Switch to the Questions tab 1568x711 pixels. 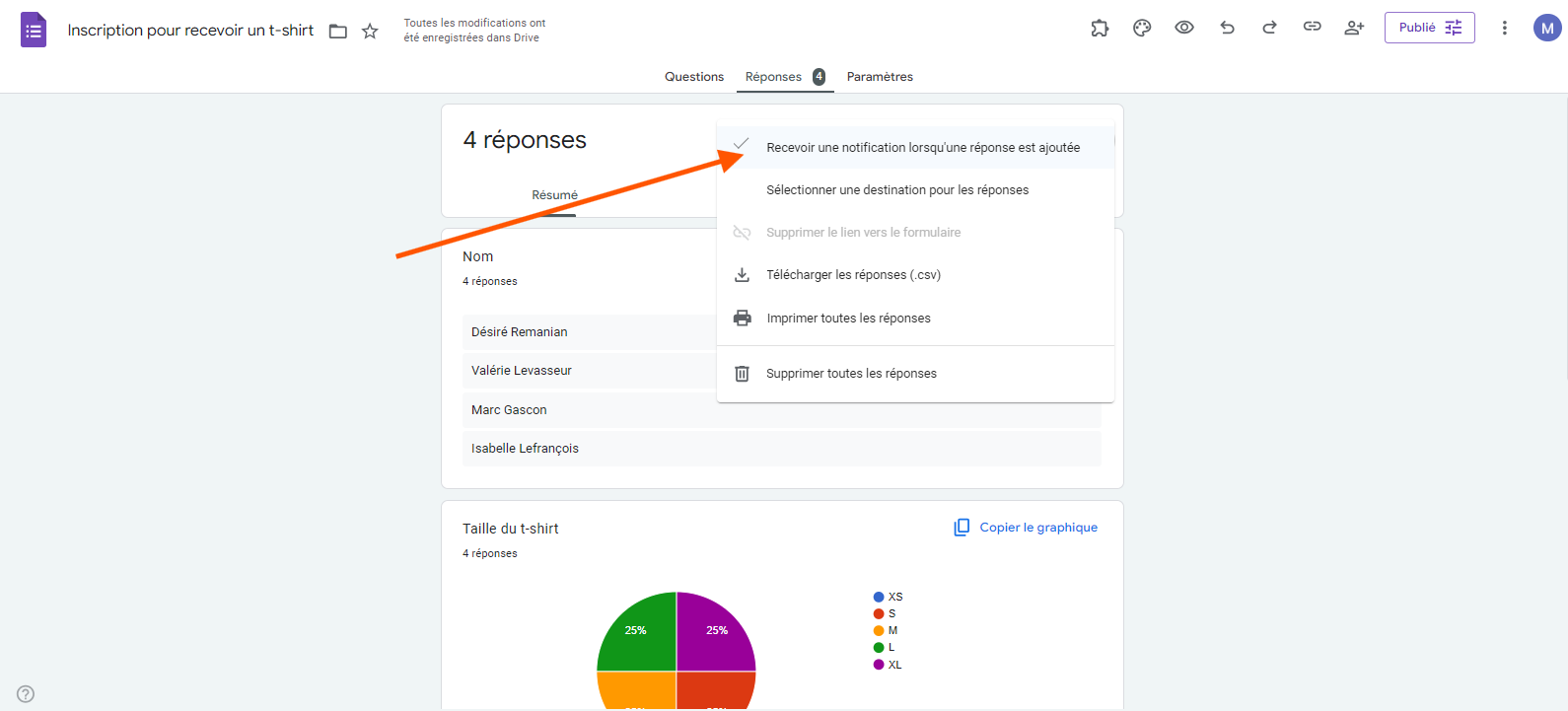pos(693,77)
